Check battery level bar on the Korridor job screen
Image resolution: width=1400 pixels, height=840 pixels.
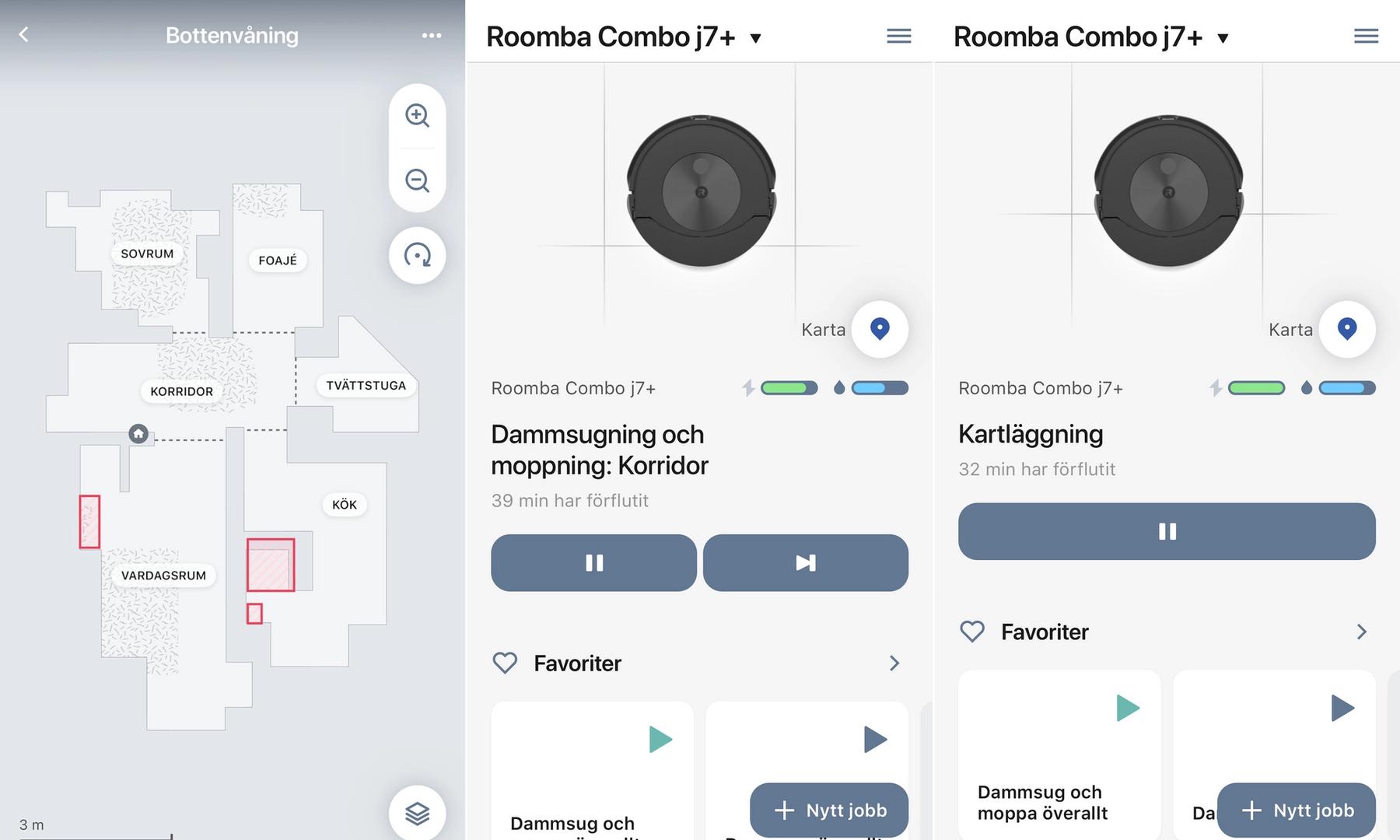pos(789,388)
